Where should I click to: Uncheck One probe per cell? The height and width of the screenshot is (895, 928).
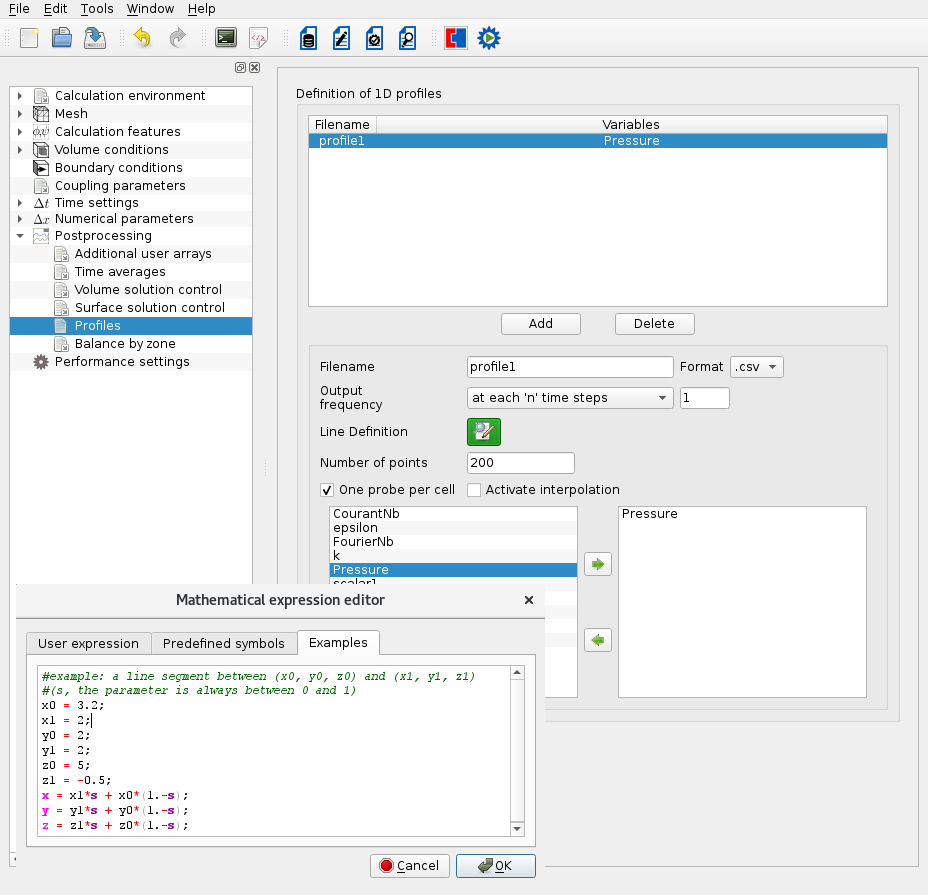coord(327,490)
